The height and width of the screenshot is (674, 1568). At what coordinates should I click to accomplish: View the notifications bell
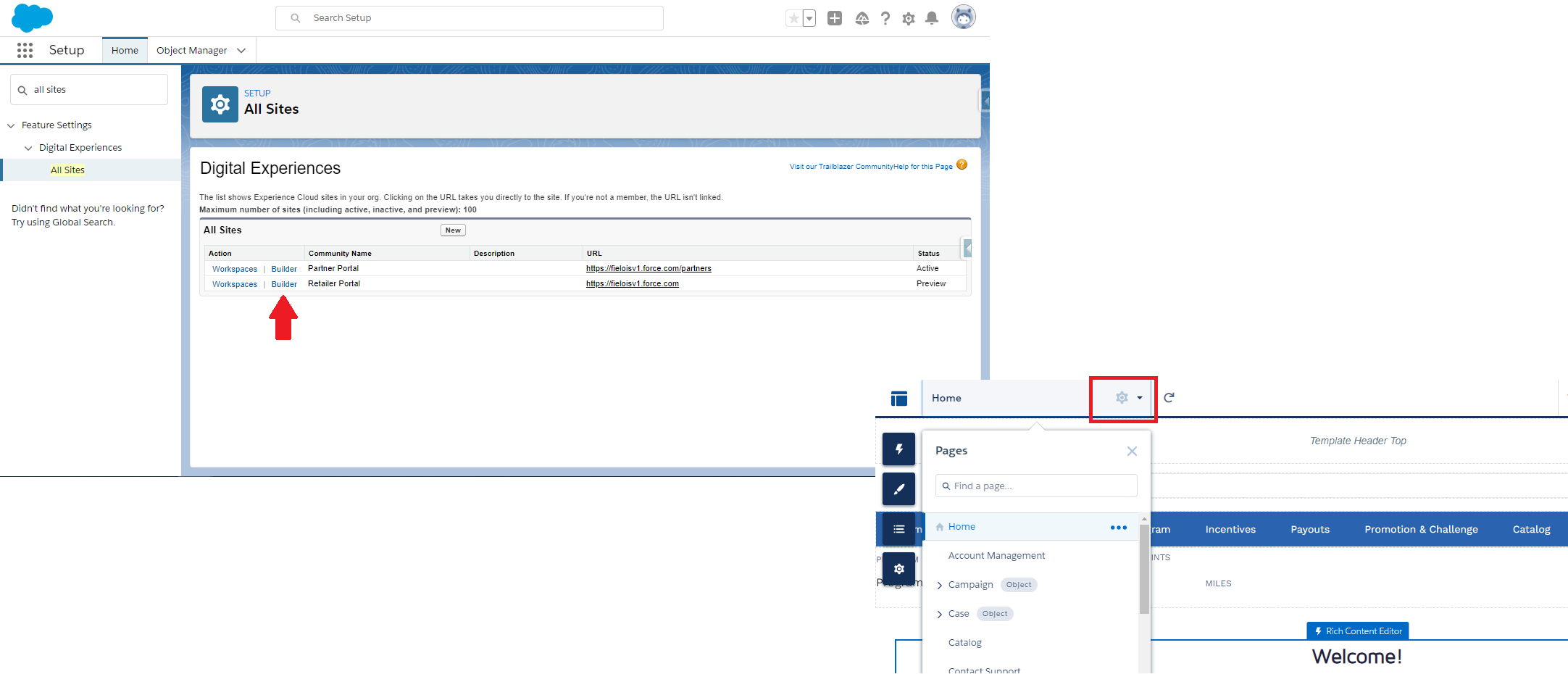pos(932,18)
